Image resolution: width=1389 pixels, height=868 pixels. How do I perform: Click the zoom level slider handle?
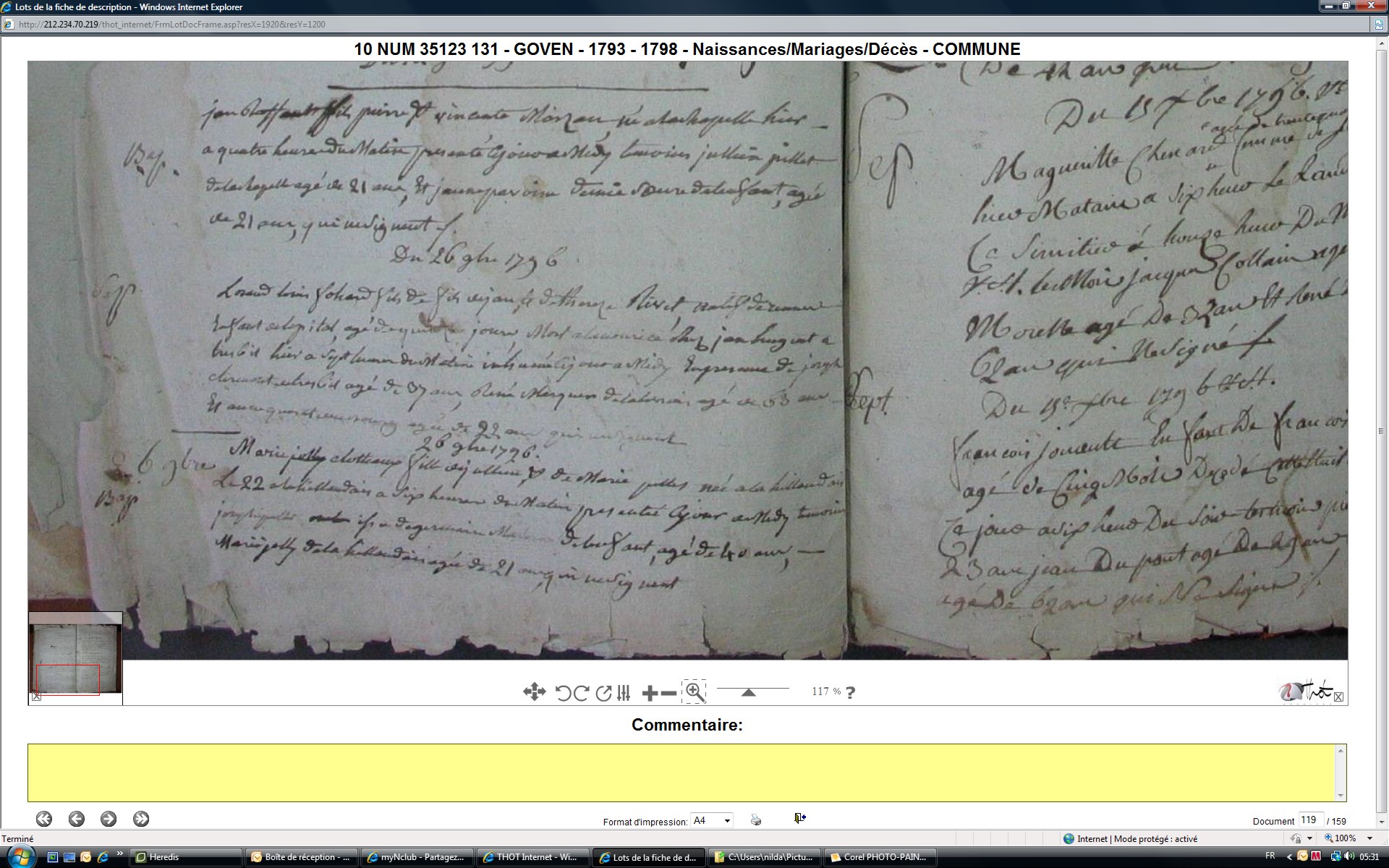click(x=749, y=692)
